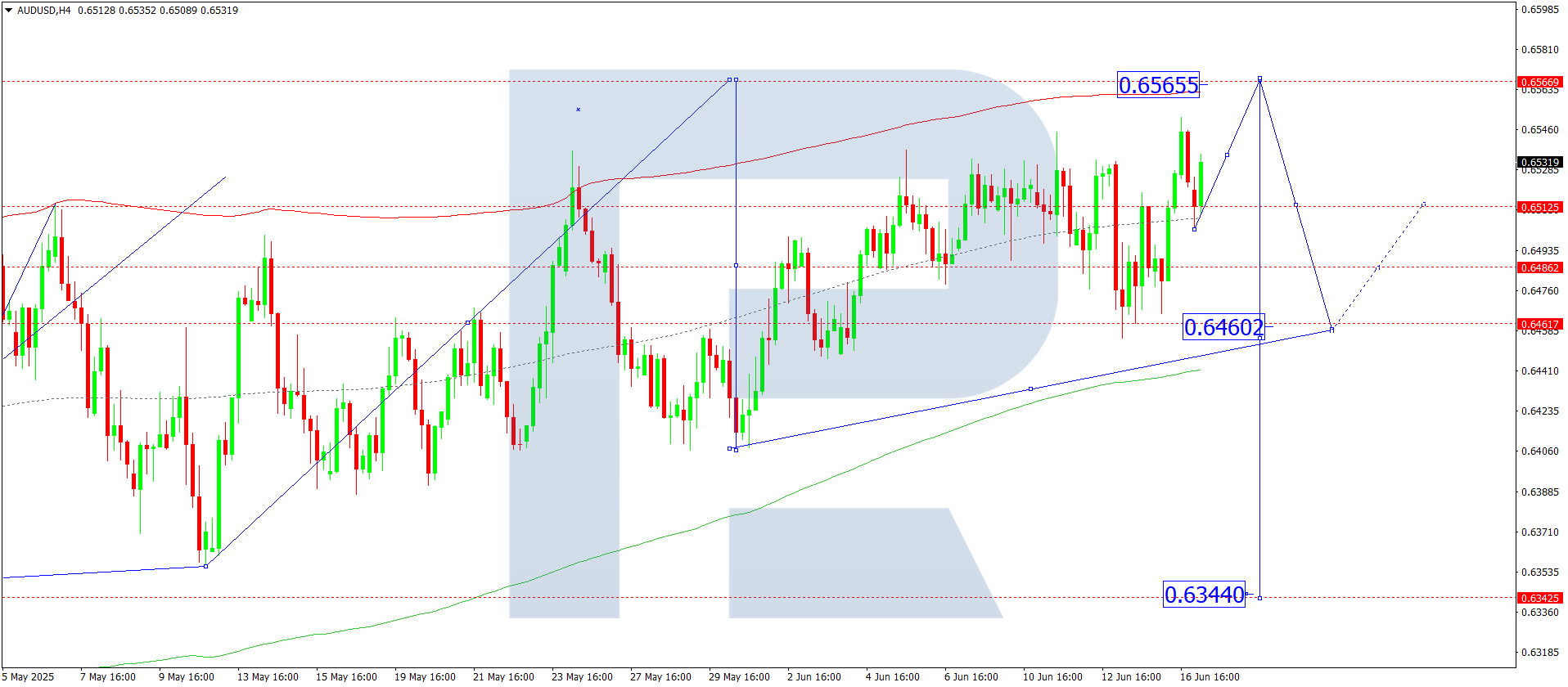Click the 10 Jun 16:00 time label

1052,677
